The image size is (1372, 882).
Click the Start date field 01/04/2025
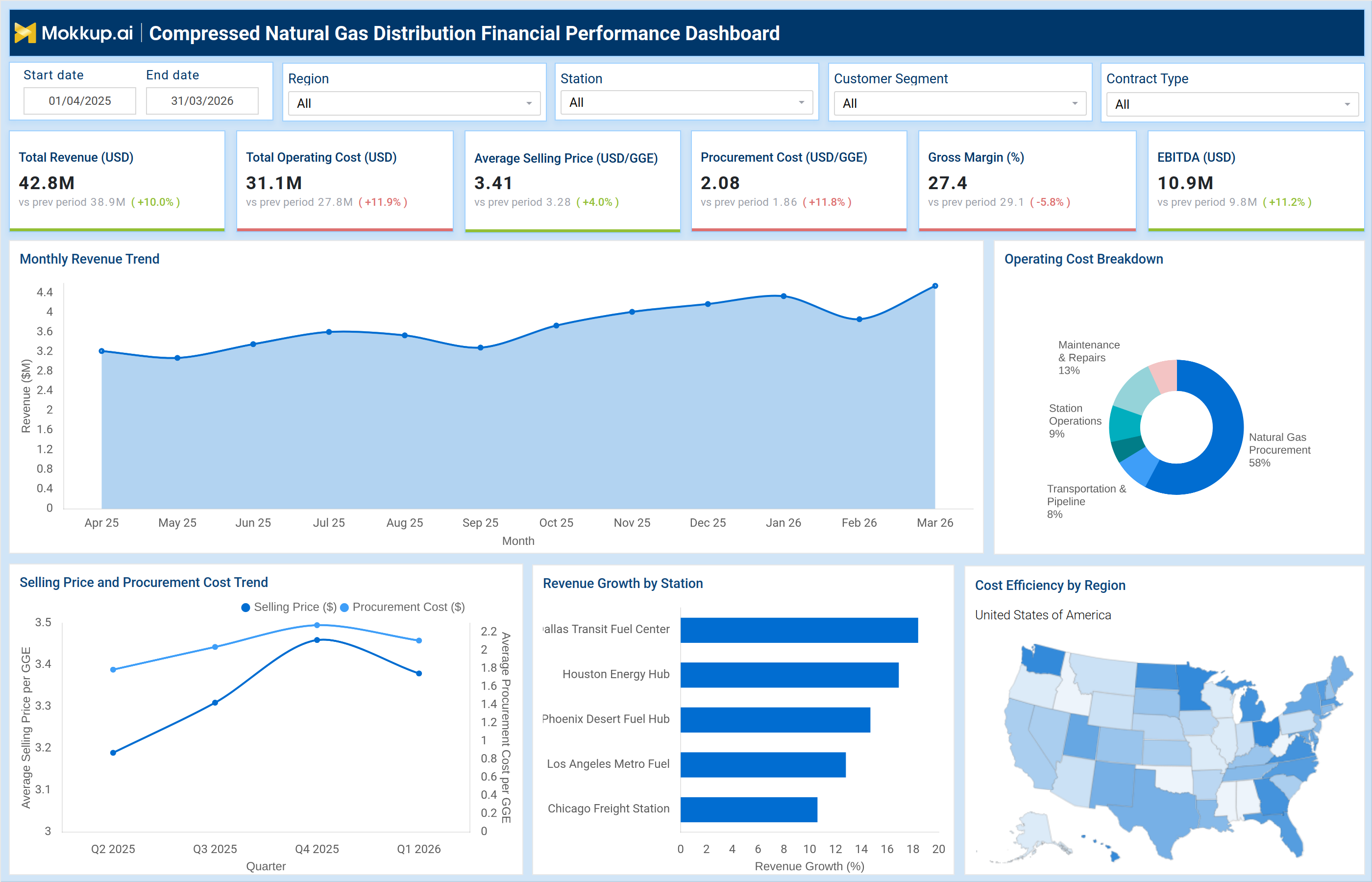tap(79, 101)
